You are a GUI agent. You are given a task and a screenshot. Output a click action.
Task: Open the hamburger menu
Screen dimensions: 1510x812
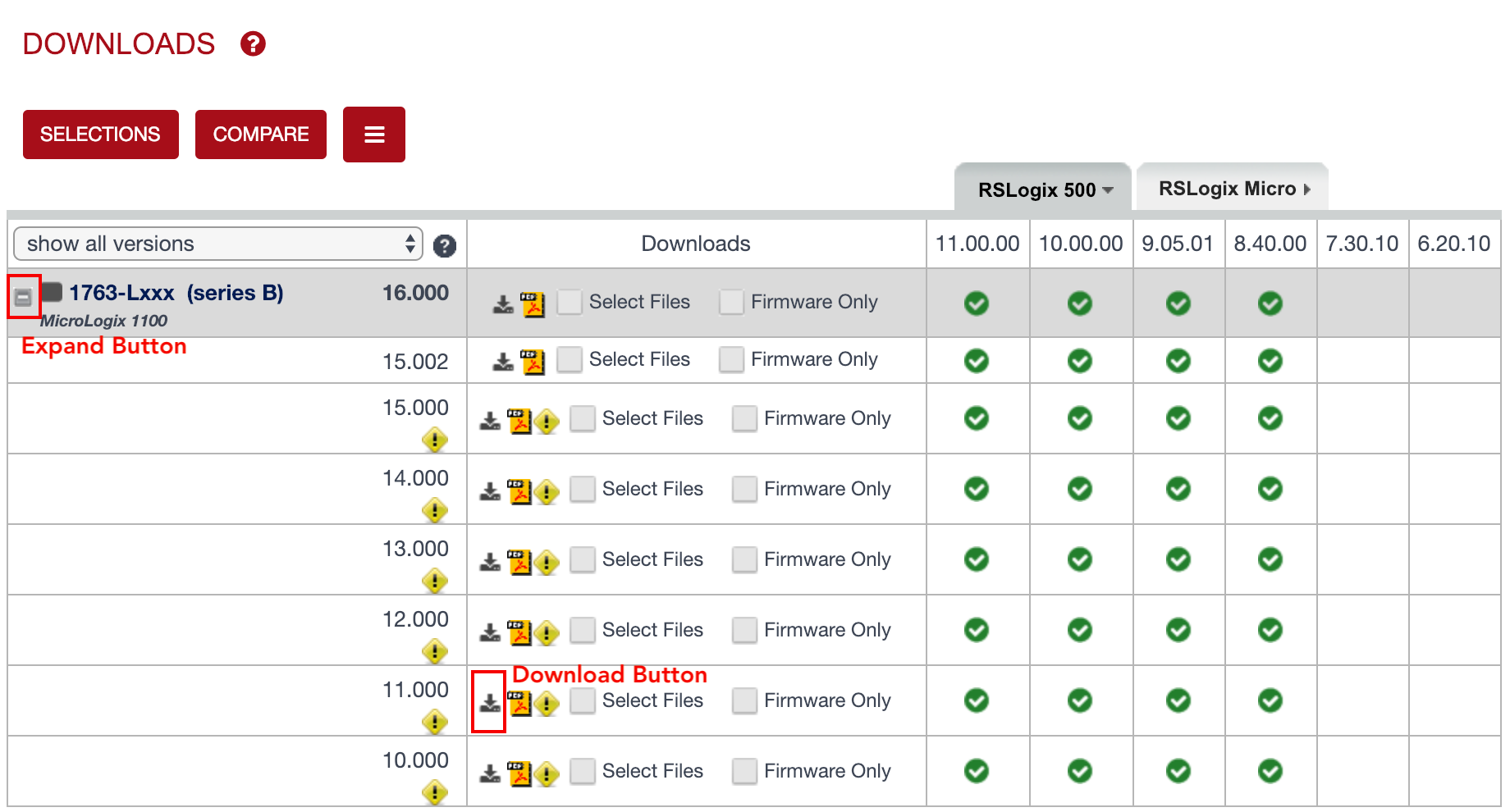pos(374,134)
